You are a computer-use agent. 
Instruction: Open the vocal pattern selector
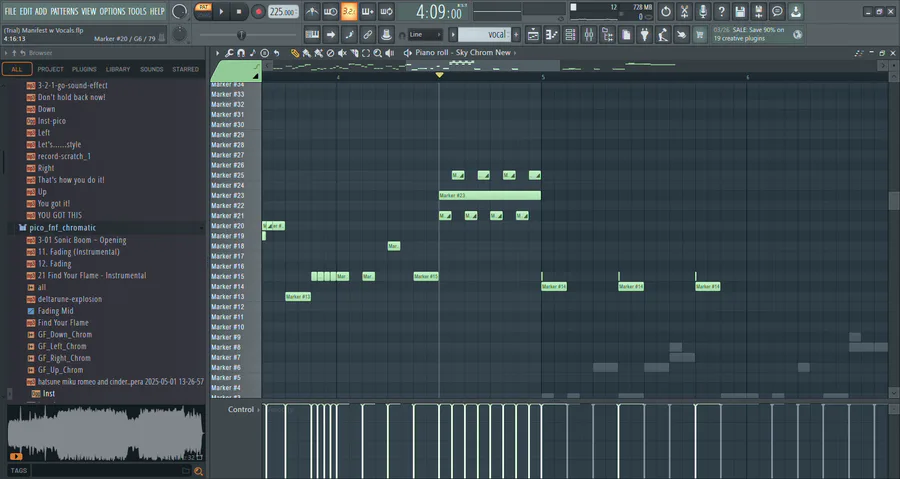(x=484, y=35)
